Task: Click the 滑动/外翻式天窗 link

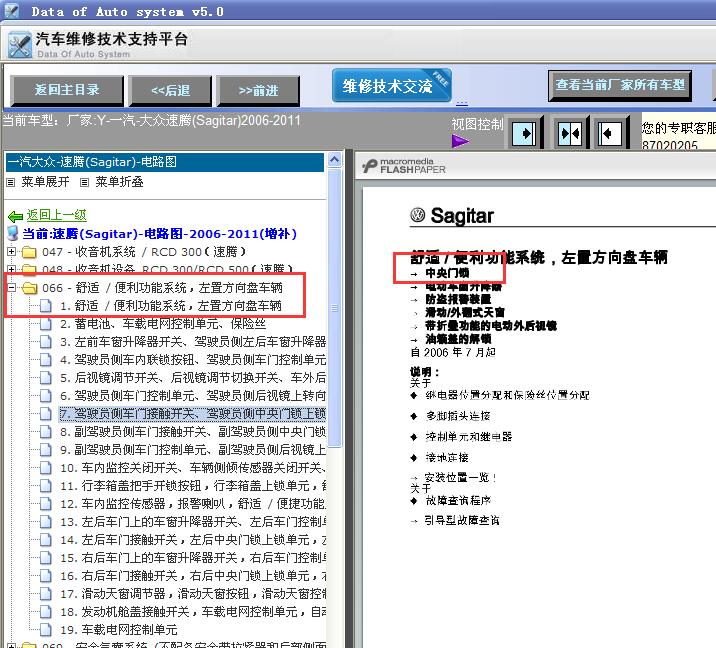Action: [x=465, y=312]
